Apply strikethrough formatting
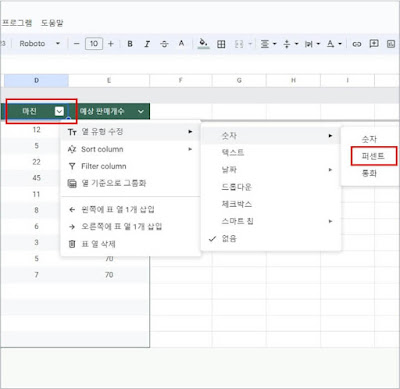This screenshot has width=400, height=389. [x=164, y=44]
